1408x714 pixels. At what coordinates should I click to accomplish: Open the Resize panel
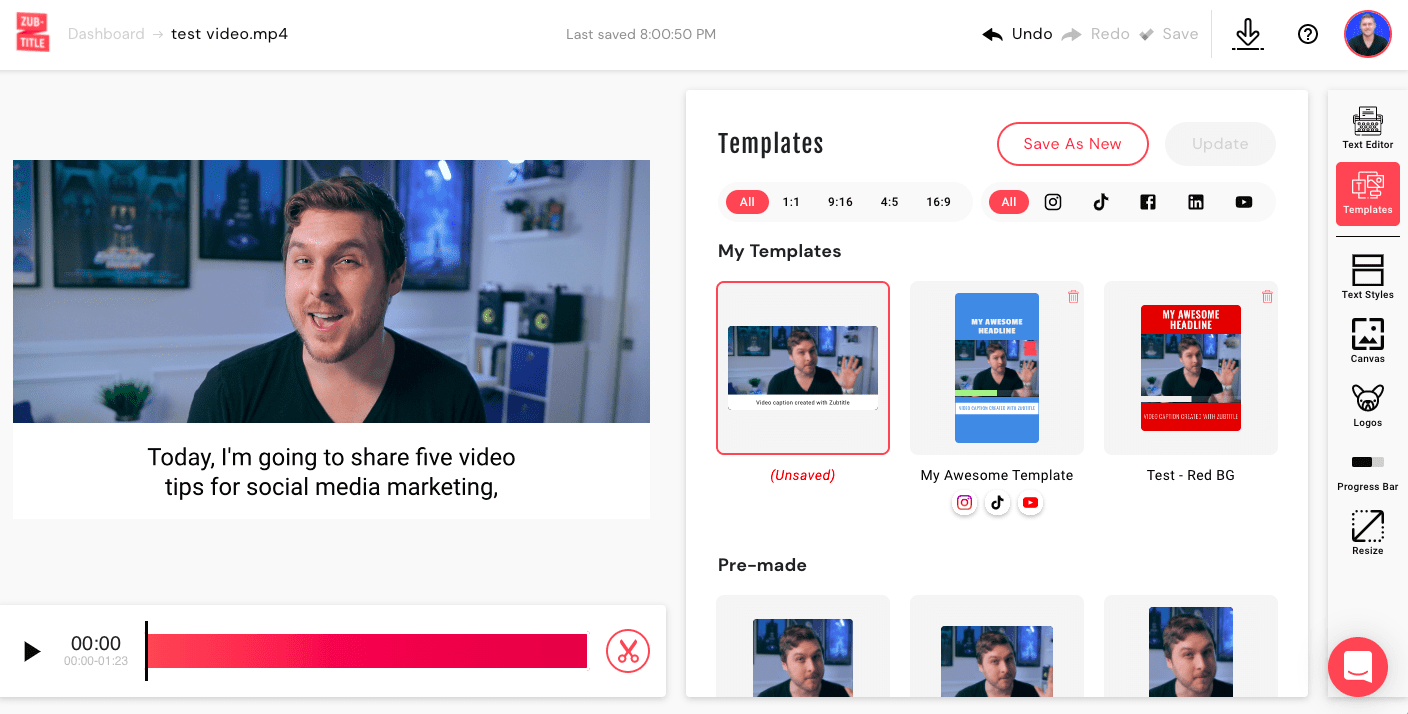(x=1368, y=533)
